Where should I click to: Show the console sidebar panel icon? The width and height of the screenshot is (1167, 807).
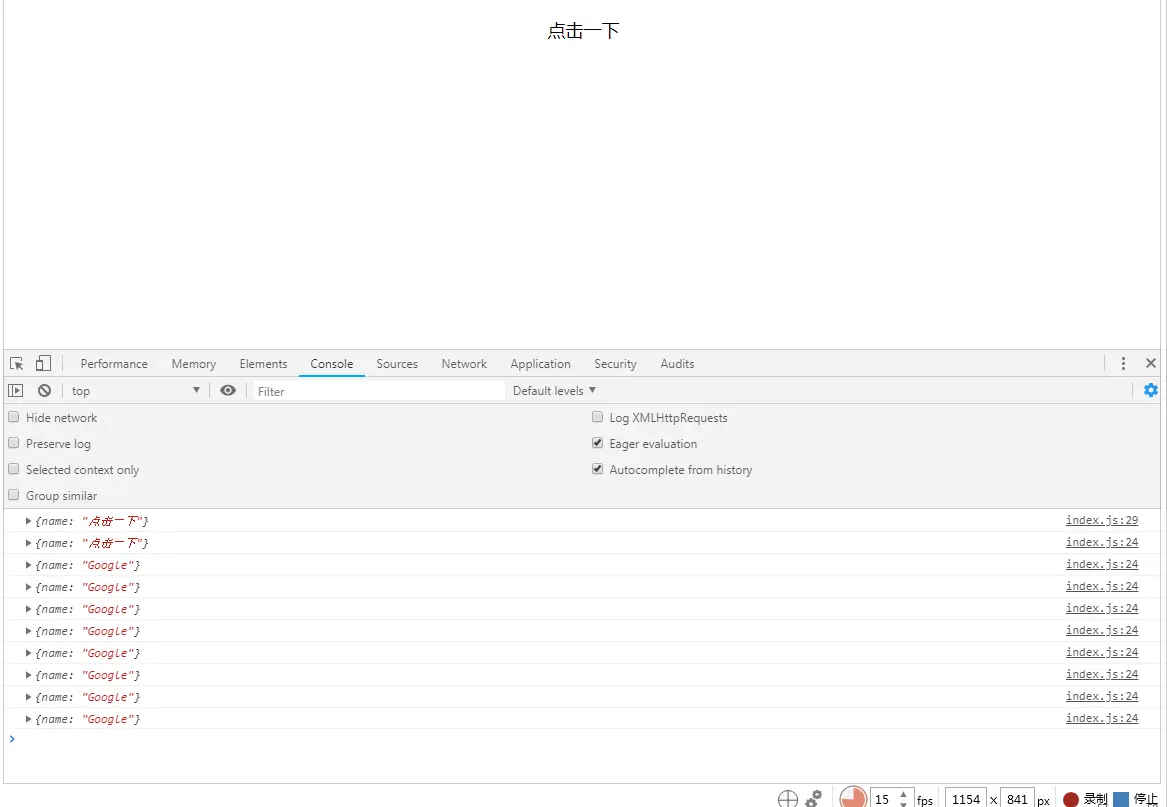point(16,391)
